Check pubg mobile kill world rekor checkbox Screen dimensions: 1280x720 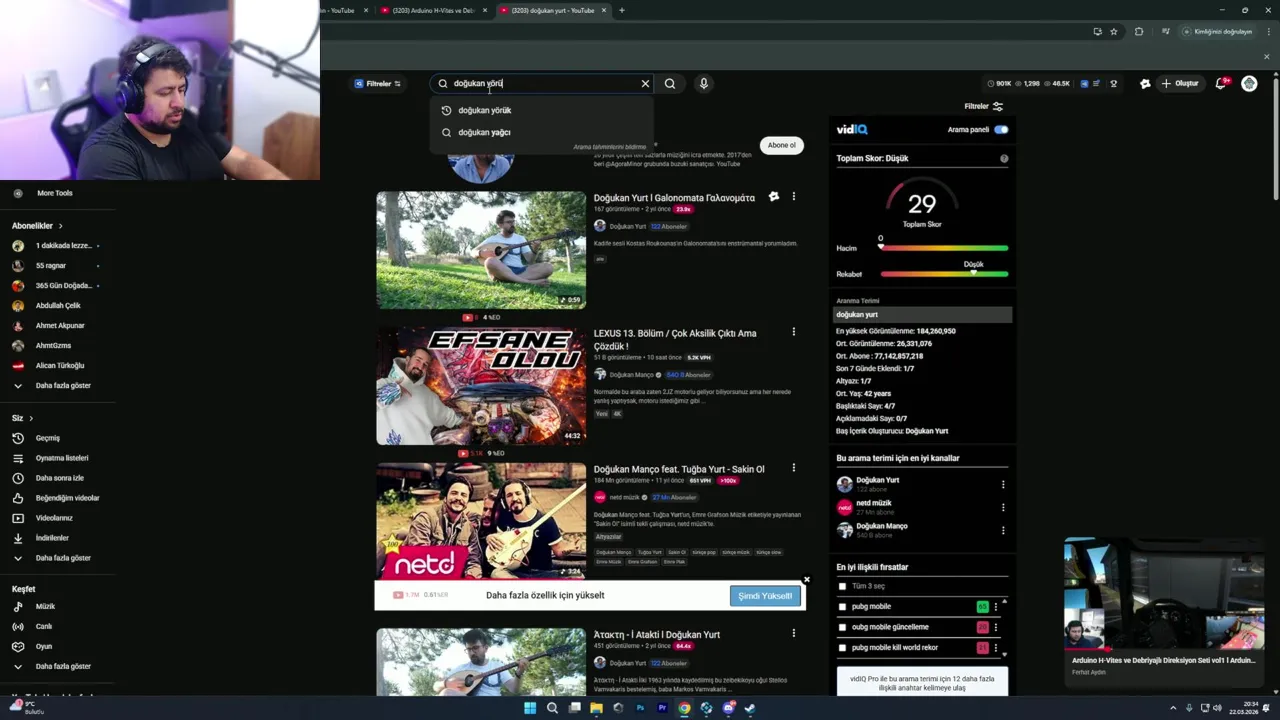(x=842, y=648)
